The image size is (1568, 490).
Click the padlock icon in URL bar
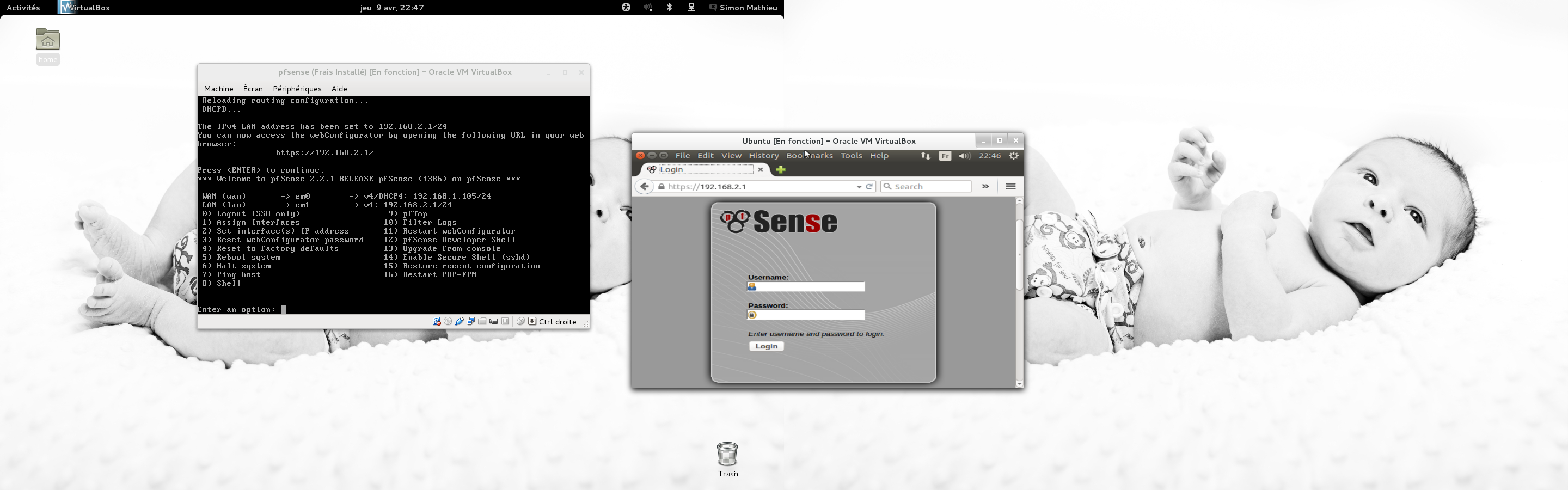[x=661, y=187]
